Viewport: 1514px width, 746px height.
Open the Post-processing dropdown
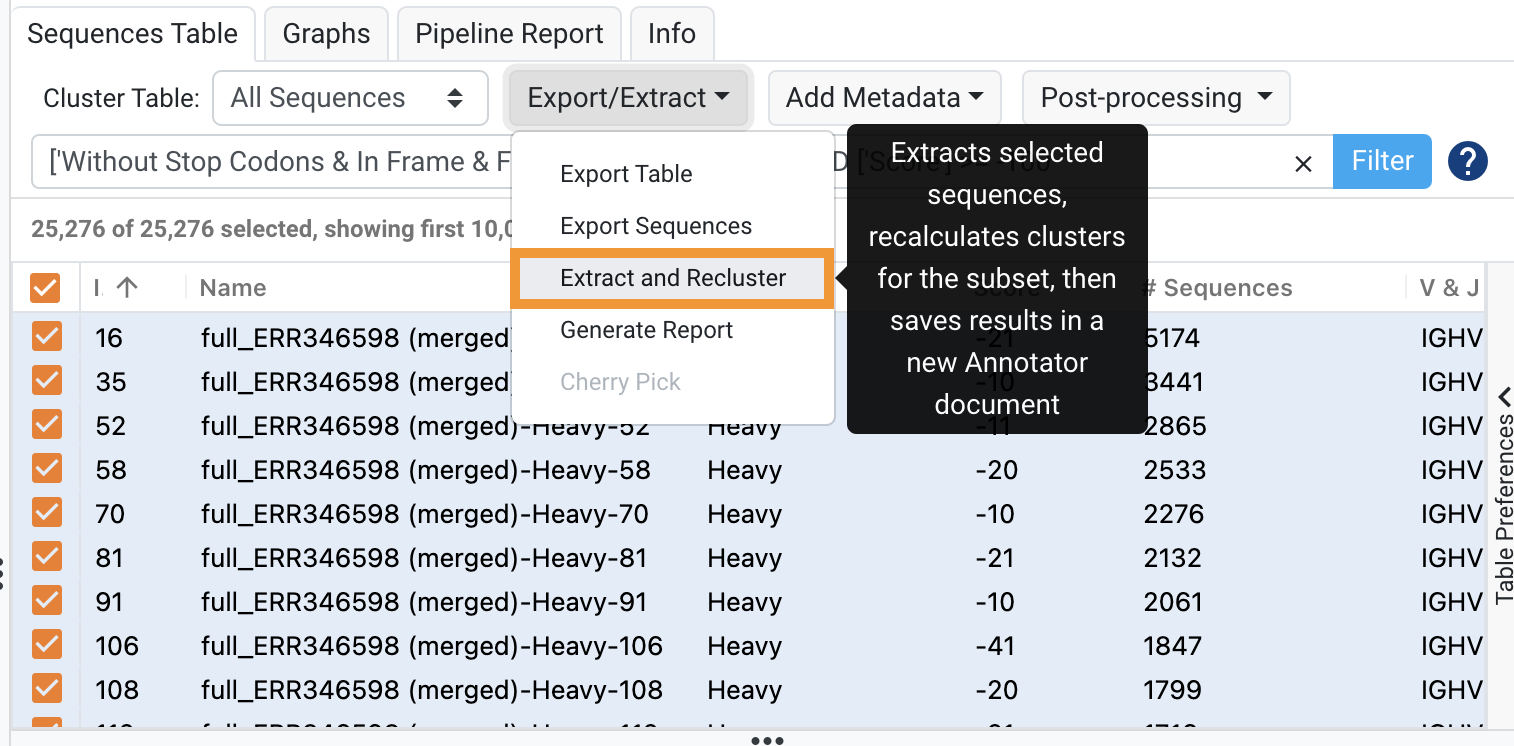tap(1156, 98)
